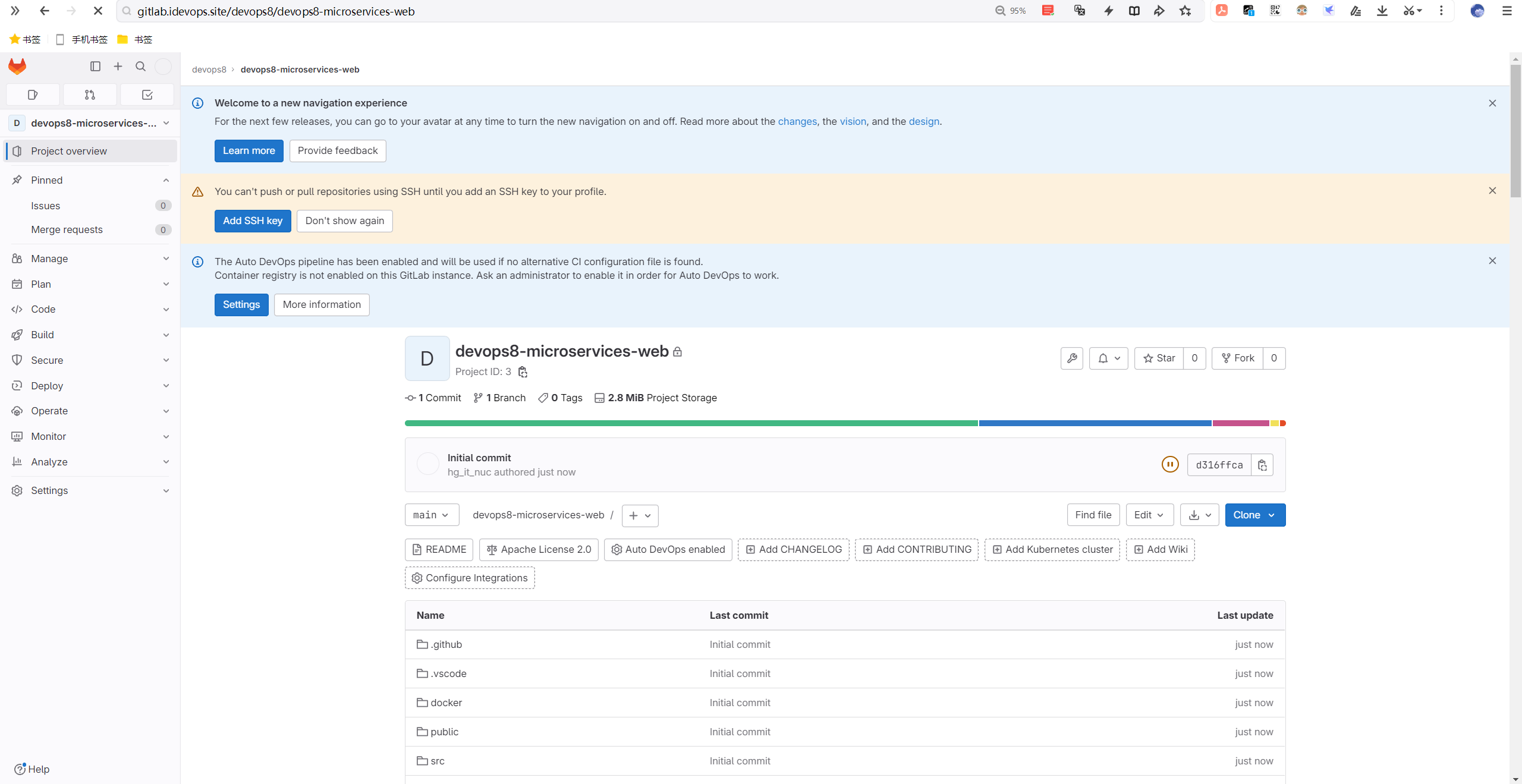1522x784 pixels.
Task: Expand the Build menu
Action: tap(91, 335)
